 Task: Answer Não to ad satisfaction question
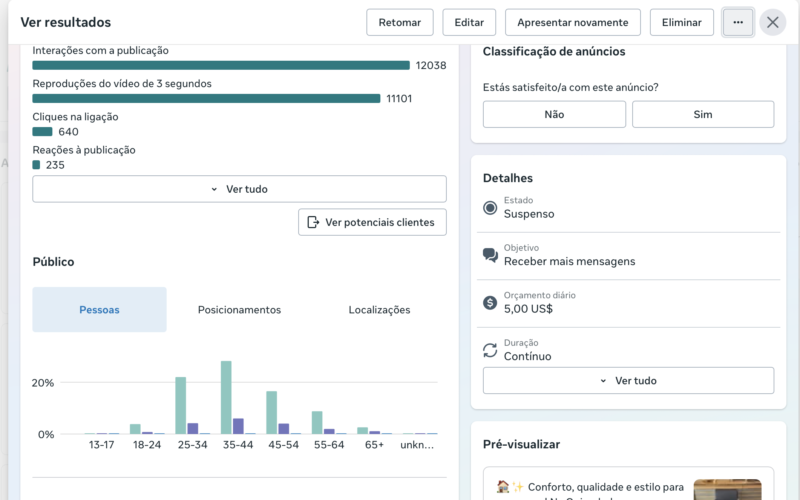554,114
